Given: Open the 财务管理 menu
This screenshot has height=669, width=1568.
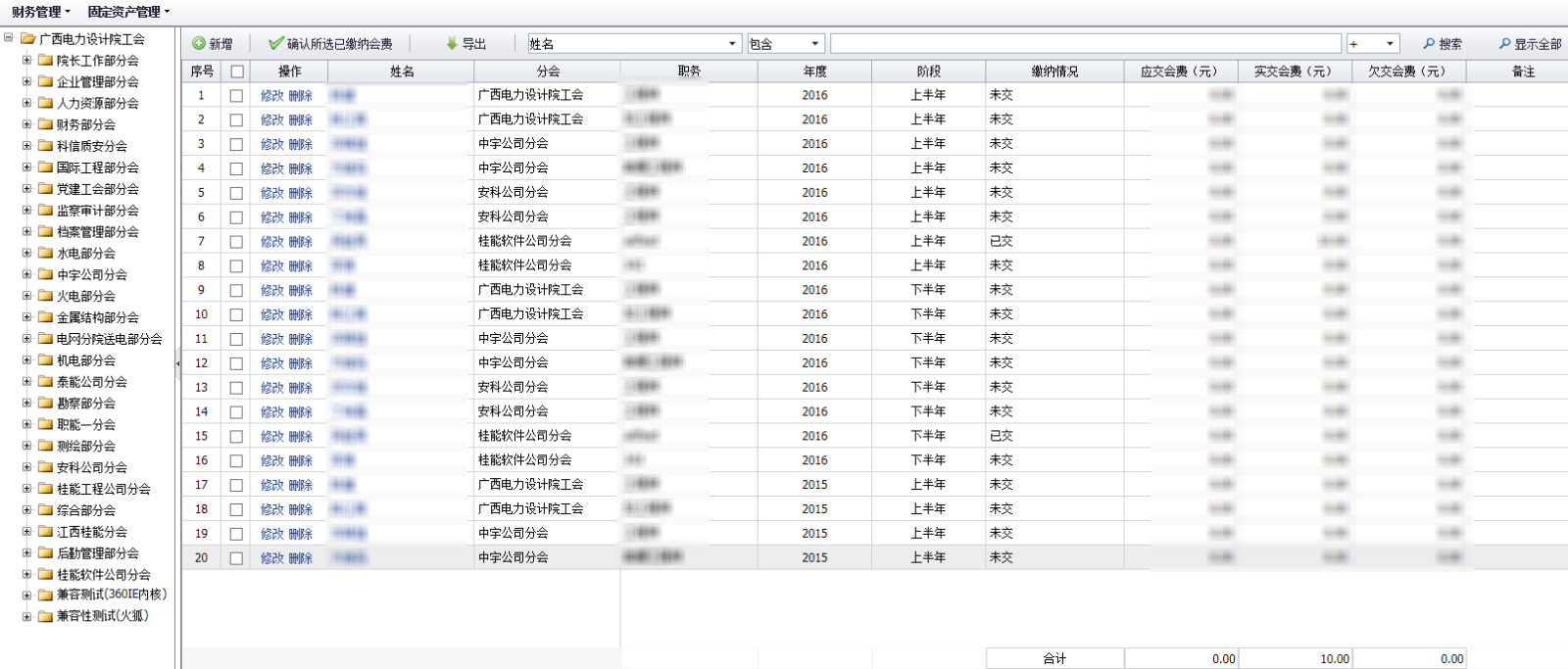Looking at the screenshot, I should pyautogui.click(x=40, y=12).
